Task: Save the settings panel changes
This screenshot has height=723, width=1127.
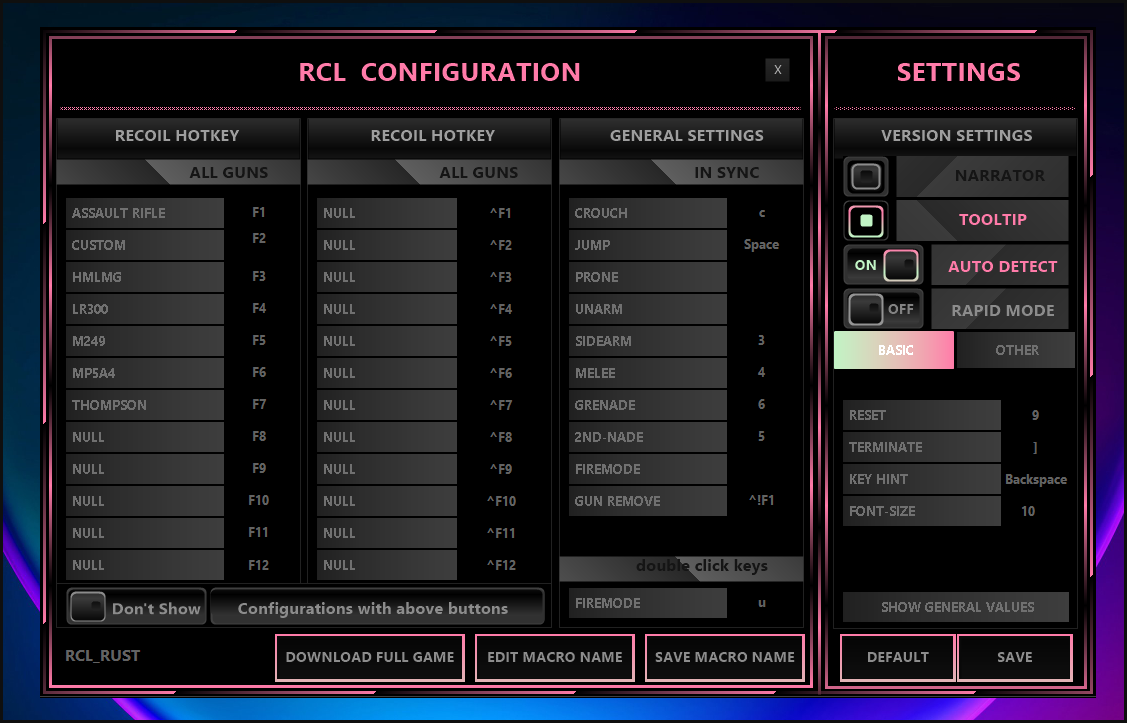Action: (x=1014, y=657)
